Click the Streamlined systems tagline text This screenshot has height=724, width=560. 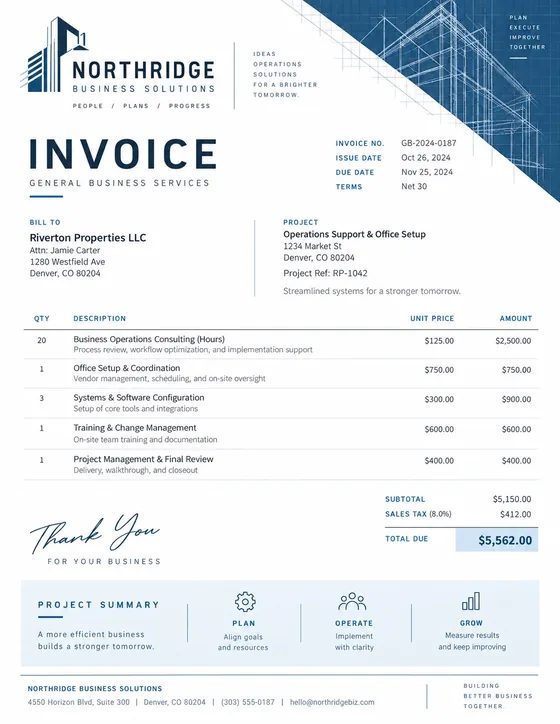[372, 291]
